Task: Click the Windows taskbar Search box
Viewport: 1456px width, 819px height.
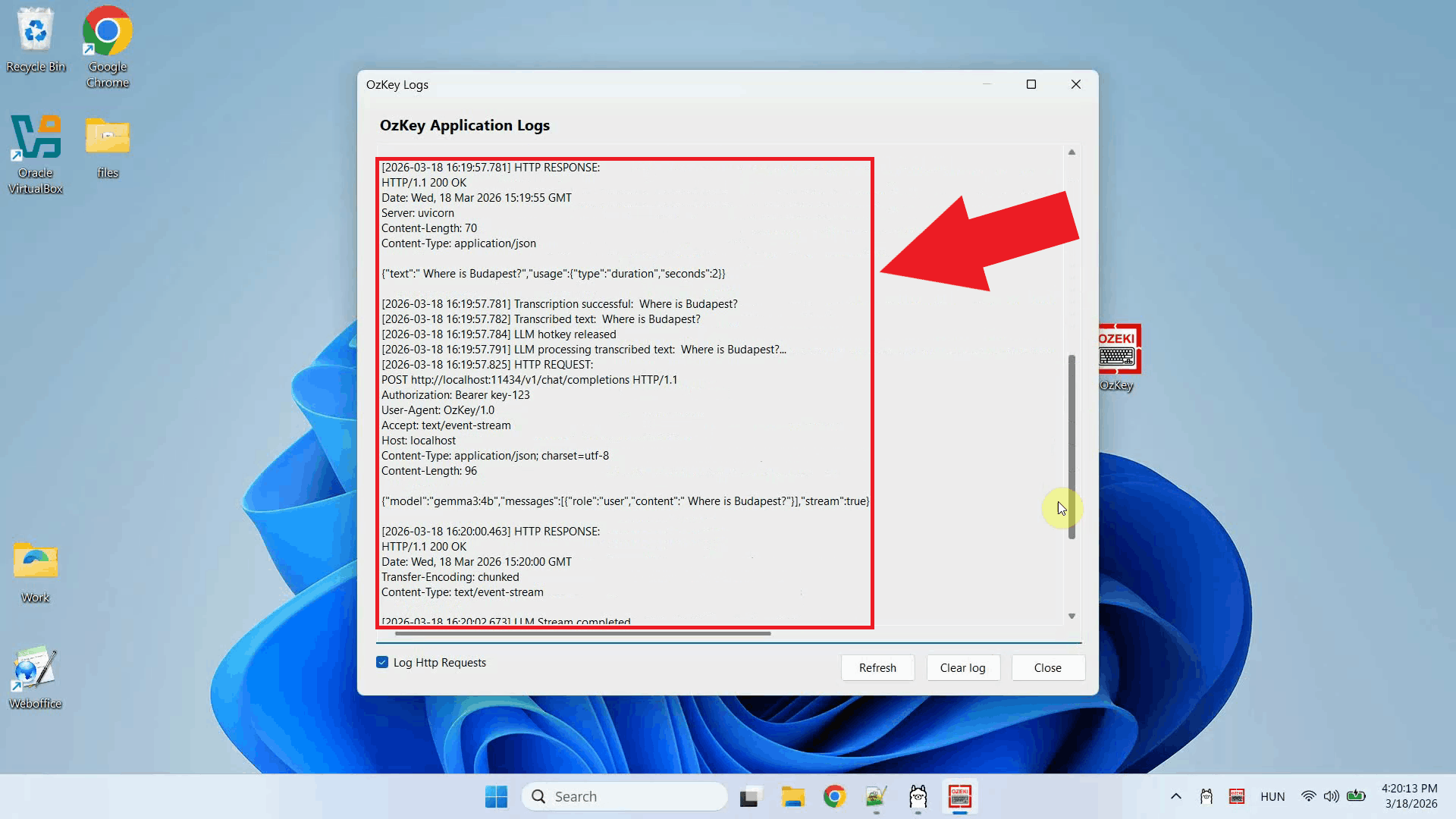Action: pos(624,797)
